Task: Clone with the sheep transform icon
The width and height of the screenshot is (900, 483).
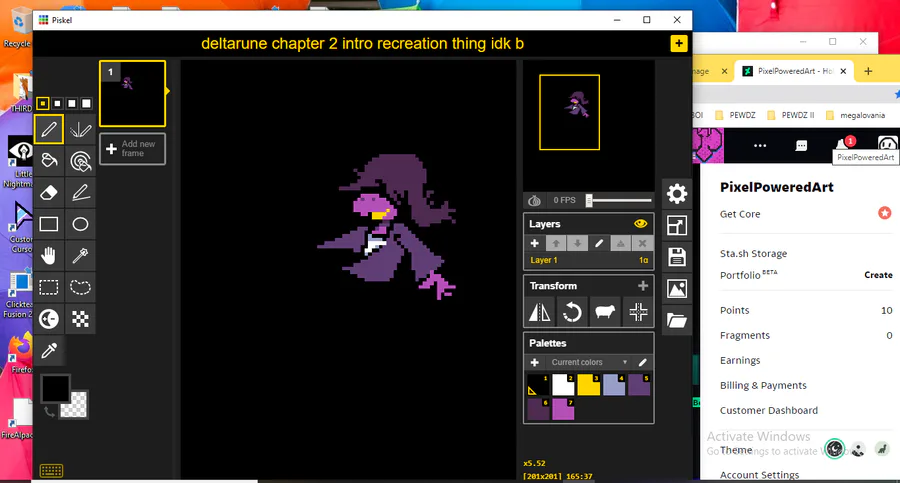Action: coord(605,312)
